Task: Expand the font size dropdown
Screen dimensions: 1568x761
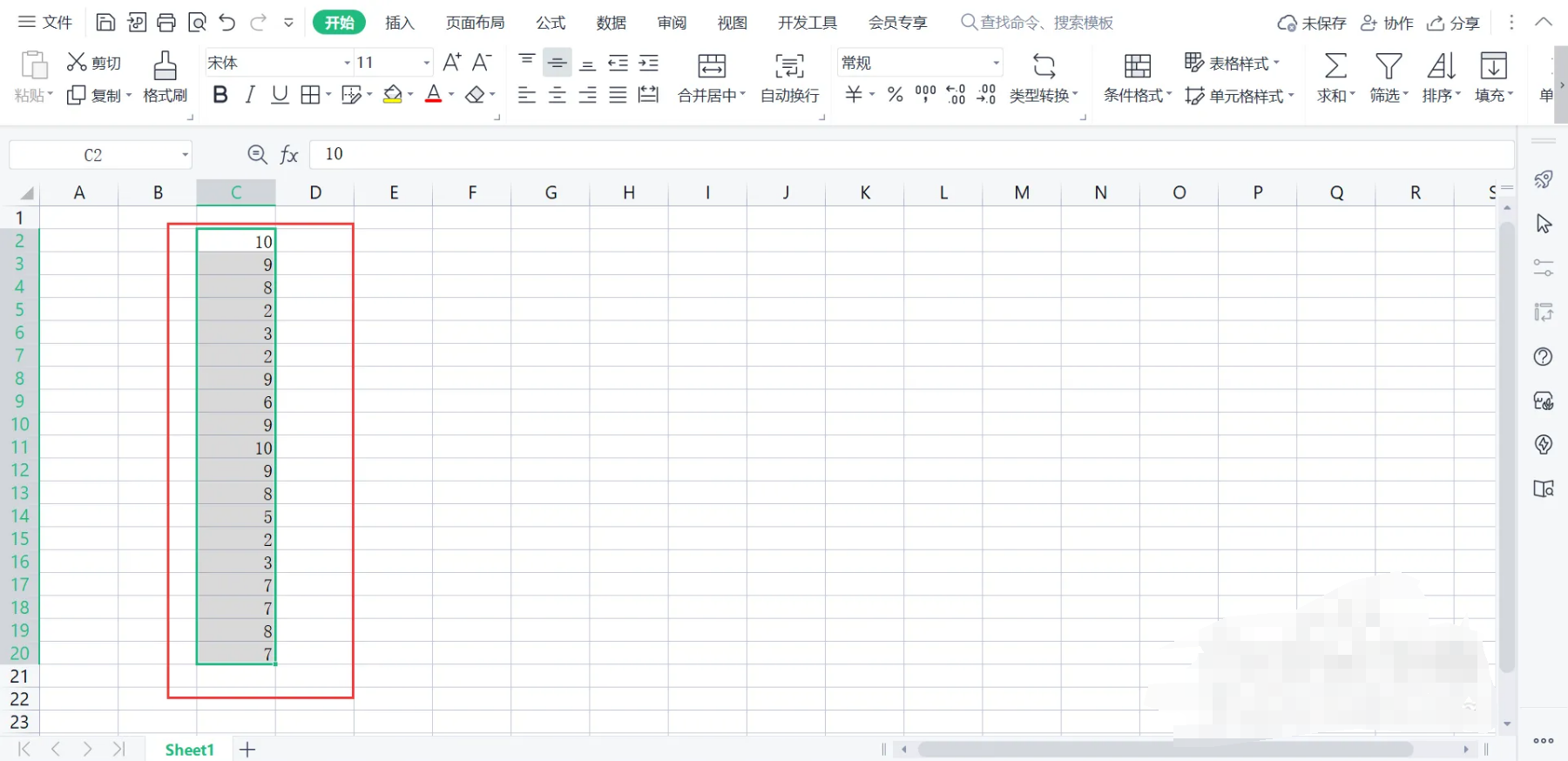Action: click(x=426, y=63)
